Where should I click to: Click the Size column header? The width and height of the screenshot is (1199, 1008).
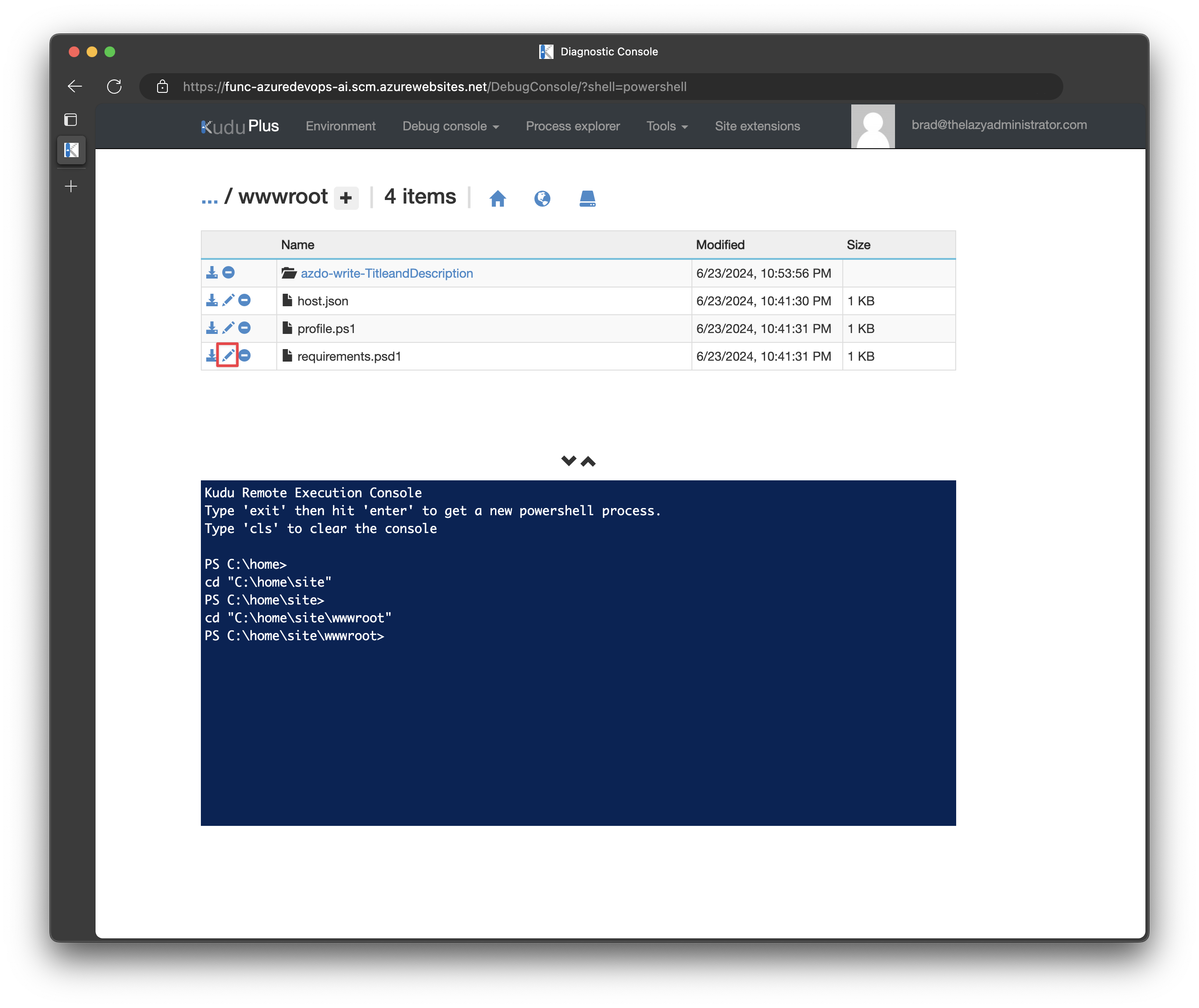[858, 245]
